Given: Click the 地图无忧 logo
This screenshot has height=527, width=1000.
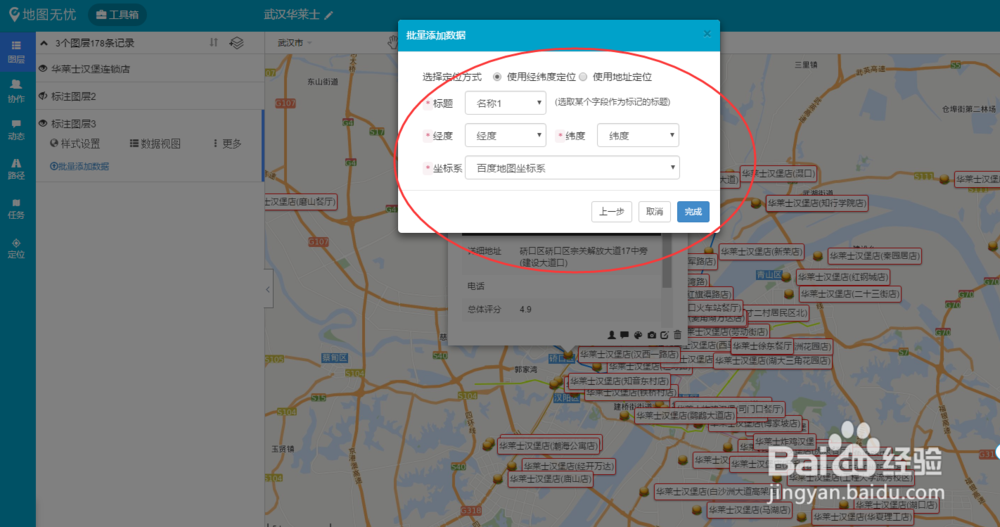Looking at the screenshot, I should (x=42, y=14).
